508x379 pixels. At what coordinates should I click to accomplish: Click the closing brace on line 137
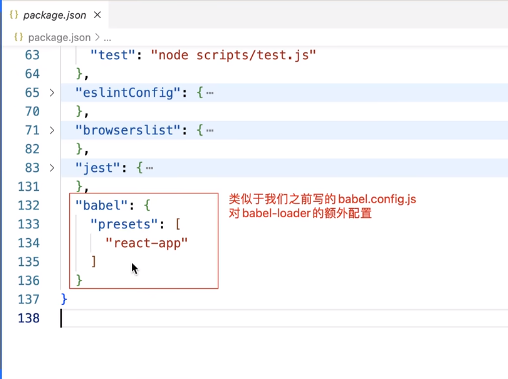tap(64, 299)
